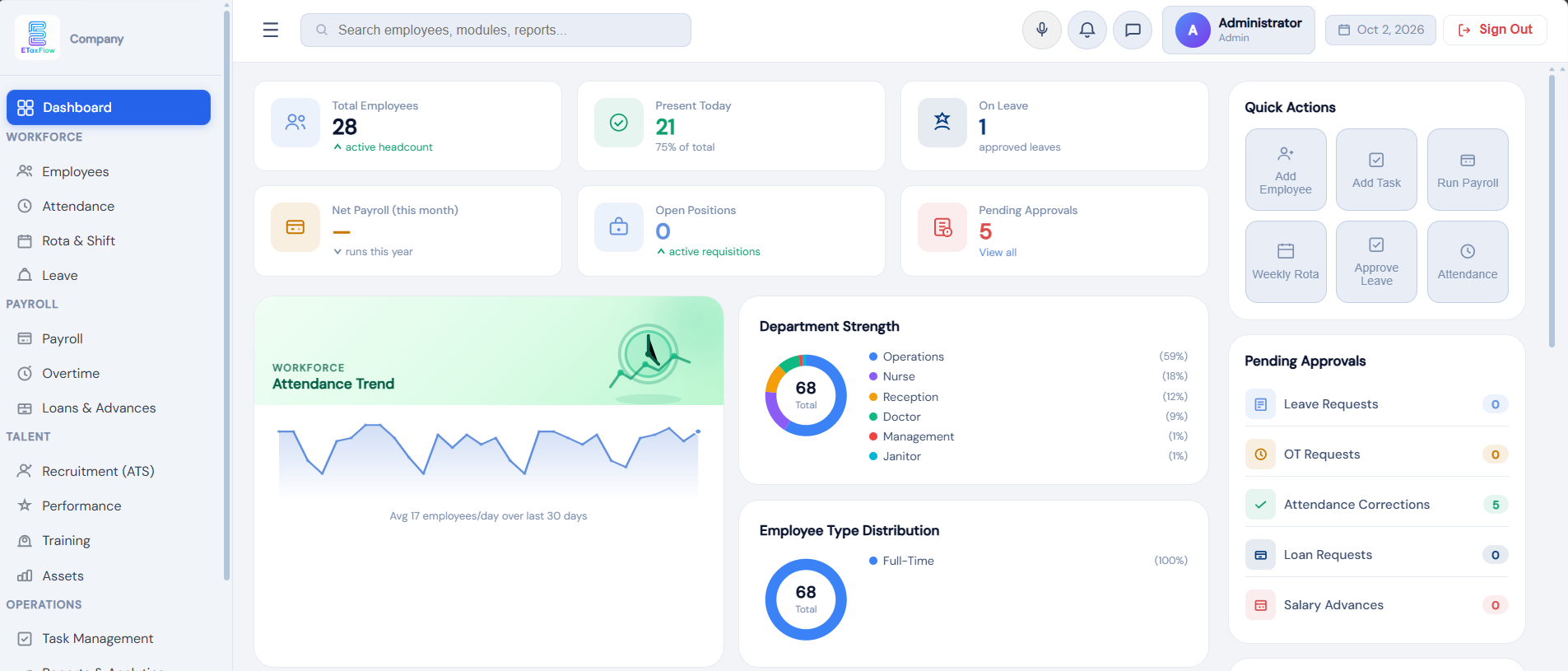This screenshot has height=671, width=1568.
Task: Click the sidebar vertical scrollbar
Action: click(226, 295)
